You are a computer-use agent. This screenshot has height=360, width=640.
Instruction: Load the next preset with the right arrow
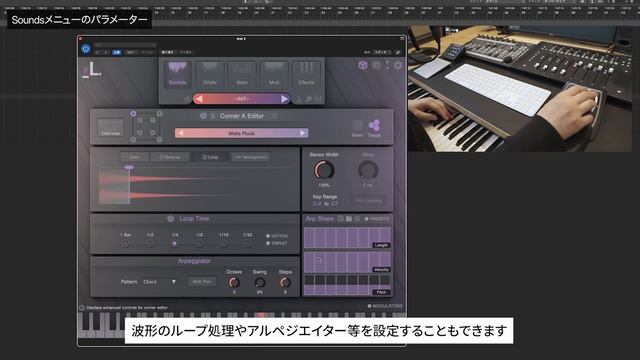284,99
